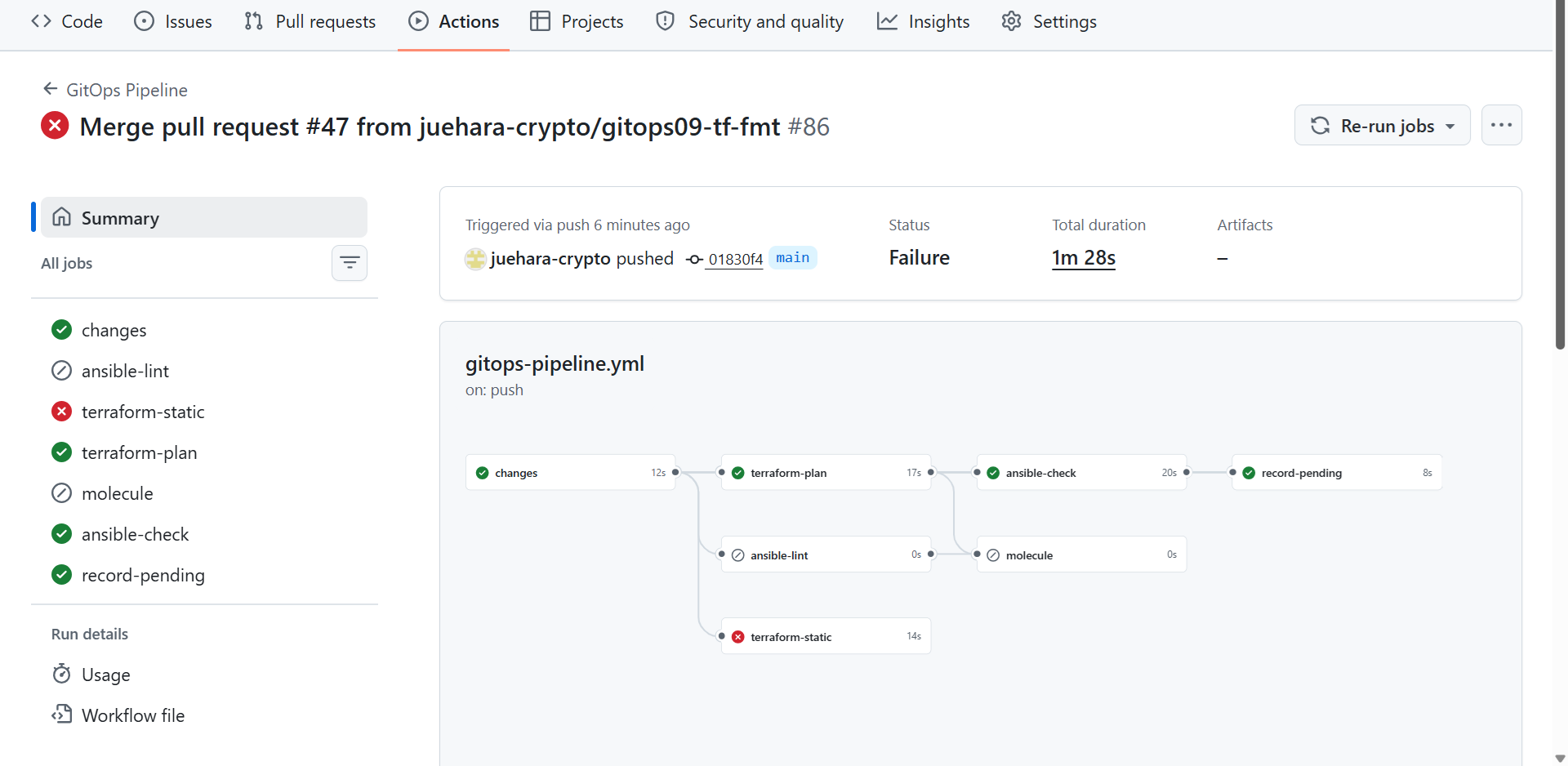Click the home icon in Summary item
Screen dimensions: 1568x766
(61, 217)
